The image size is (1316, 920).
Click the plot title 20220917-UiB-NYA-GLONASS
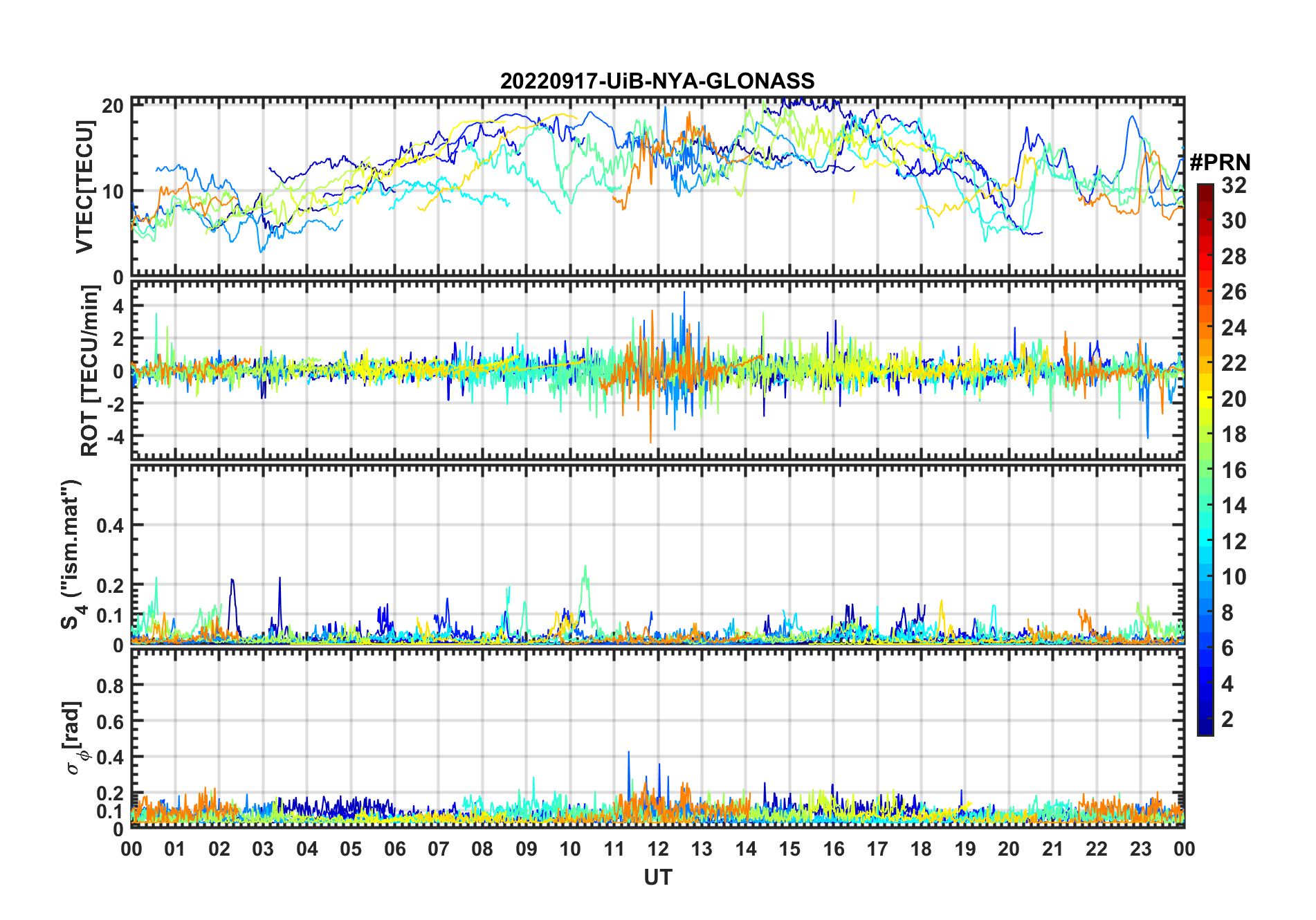coord(657,82)
